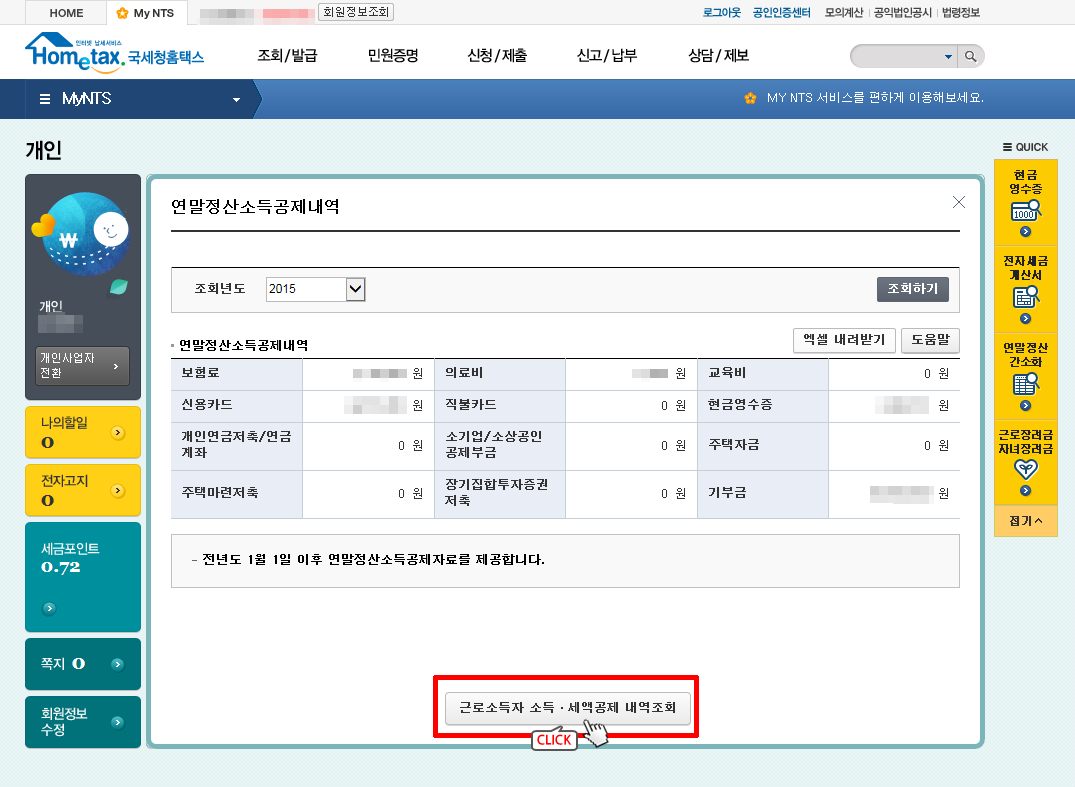Viewport: 1075px width, 787px height.
Task: Click 근로소득자 소득·세액공제 내역조회 button
Action: [x=567, y=707]
